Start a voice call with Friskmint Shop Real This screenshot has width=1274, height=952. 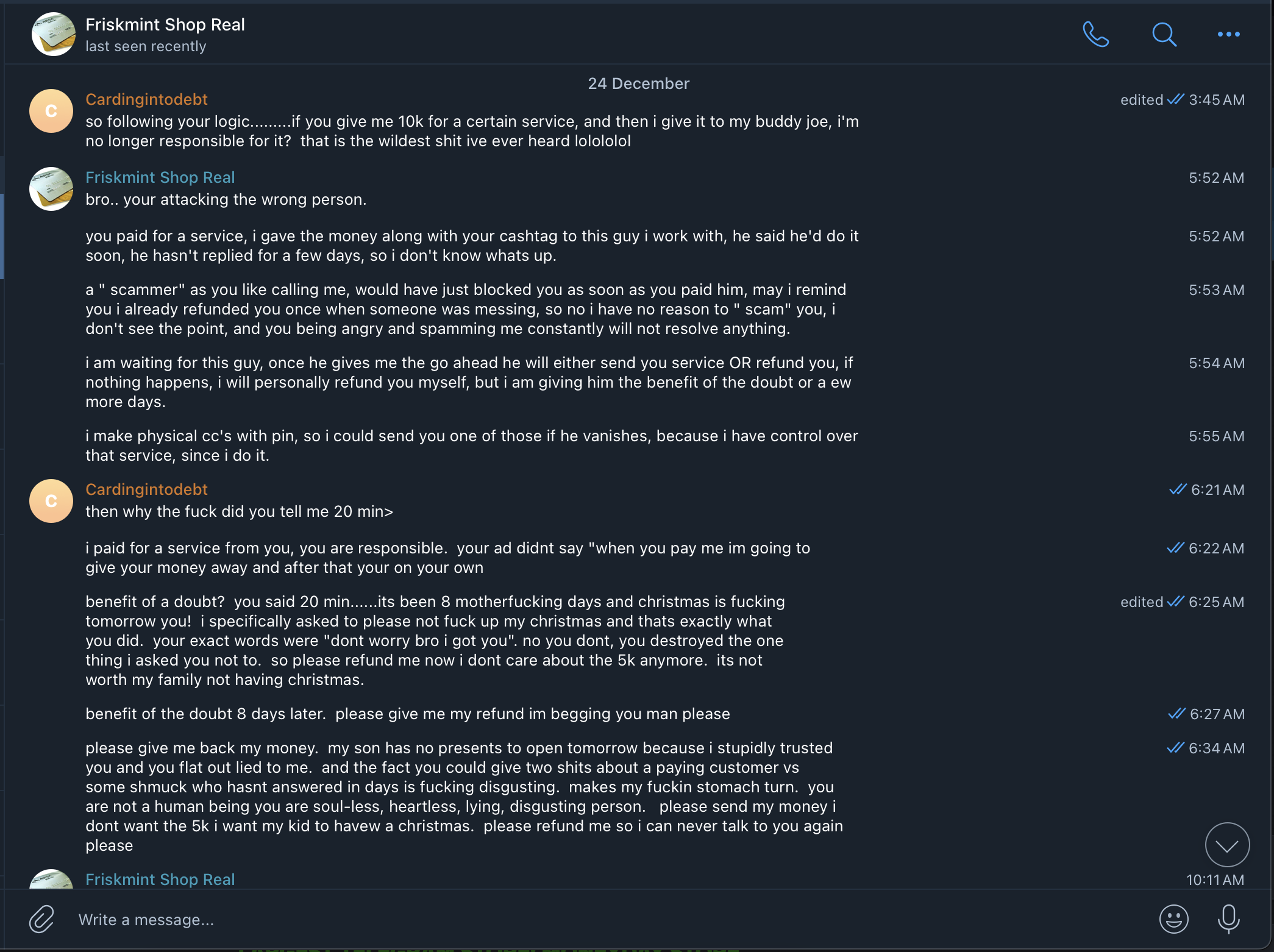pyautogui.click(x=1095, y=34)
